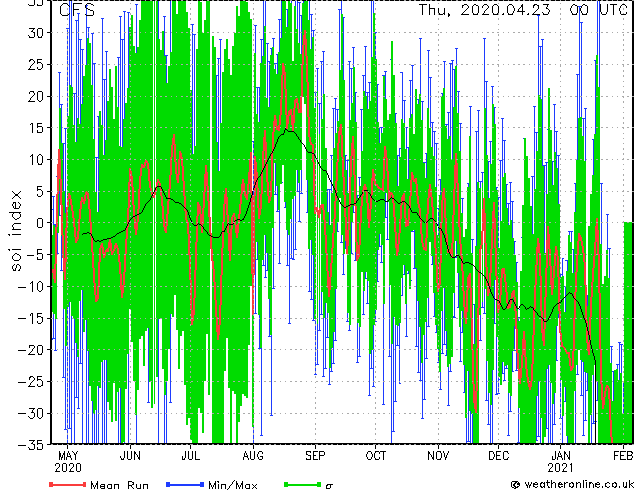The width and height of the screenshot is (634, 490).
Task: Click the y-axis value 10
Action: (36, 160)
